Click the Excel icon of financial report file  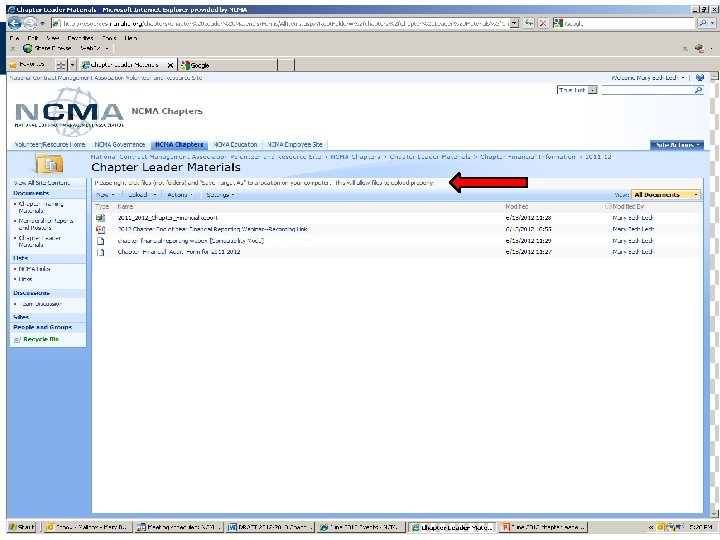[x=101, y=218]
